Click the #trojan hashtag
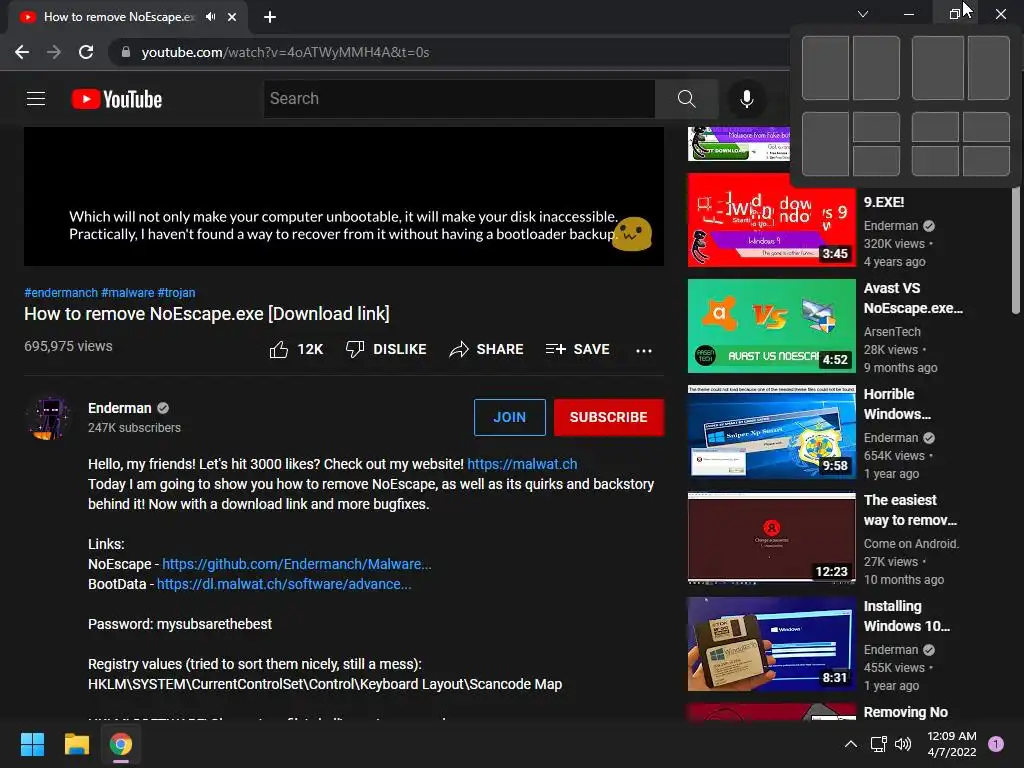Image resolution: width=1024 pixels, height=768 pixels. coord(176,293)
